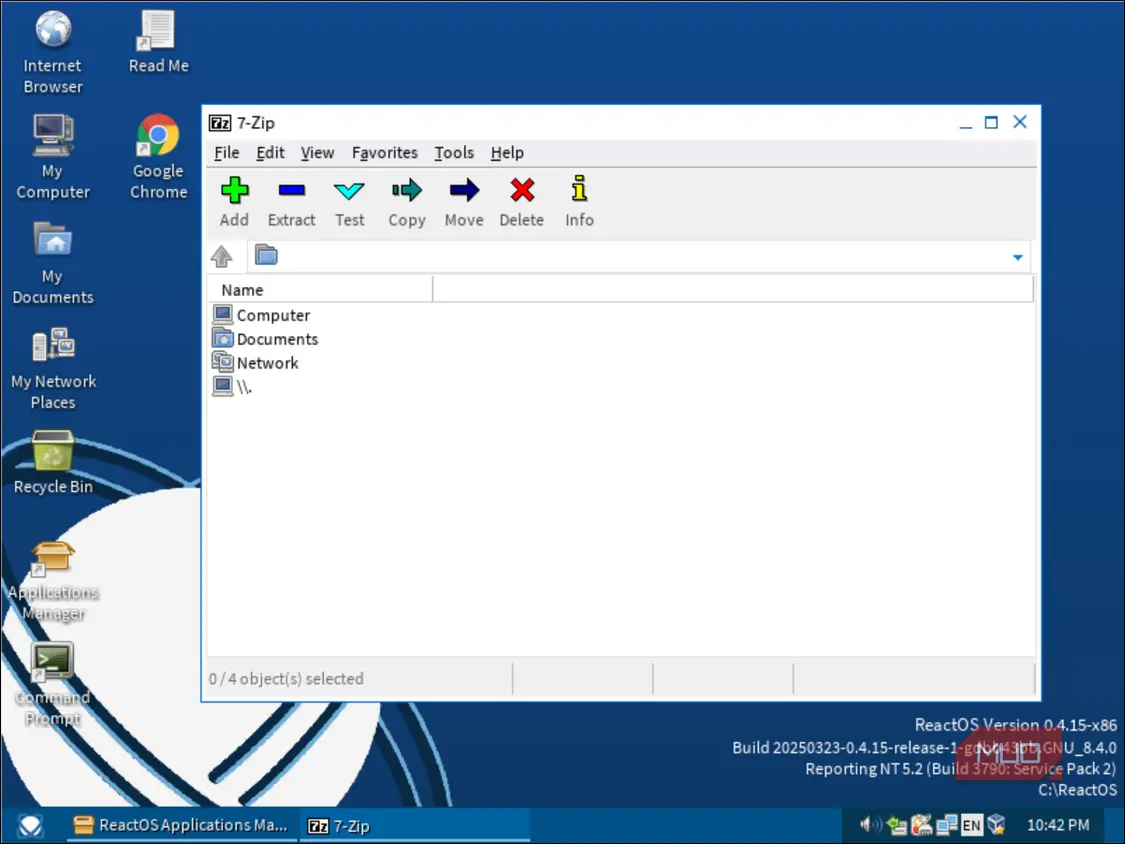Select the Computer item in list

[262, 315]
